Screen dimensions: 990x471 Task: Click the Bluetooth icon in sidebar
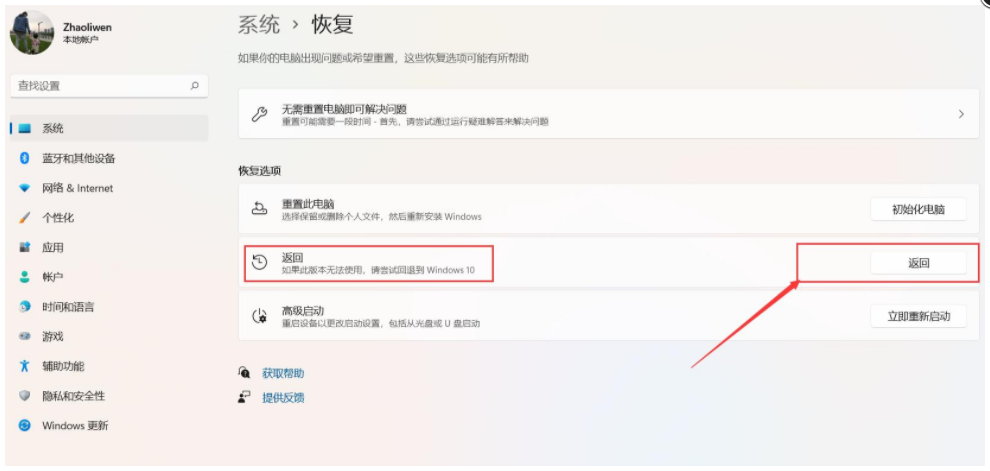click(x=25, y=158)
